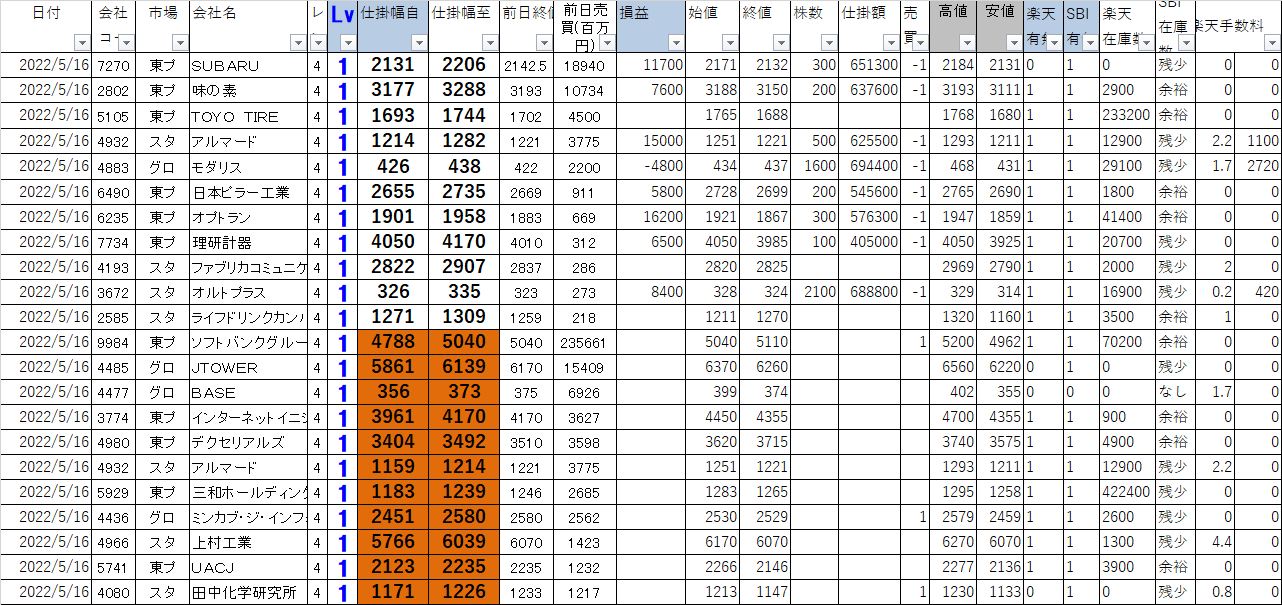The width and height of the screenshot is (1282, 605).
Task: Select the TOYO TIRE company name cell
Action: click(x=249, y=116)
